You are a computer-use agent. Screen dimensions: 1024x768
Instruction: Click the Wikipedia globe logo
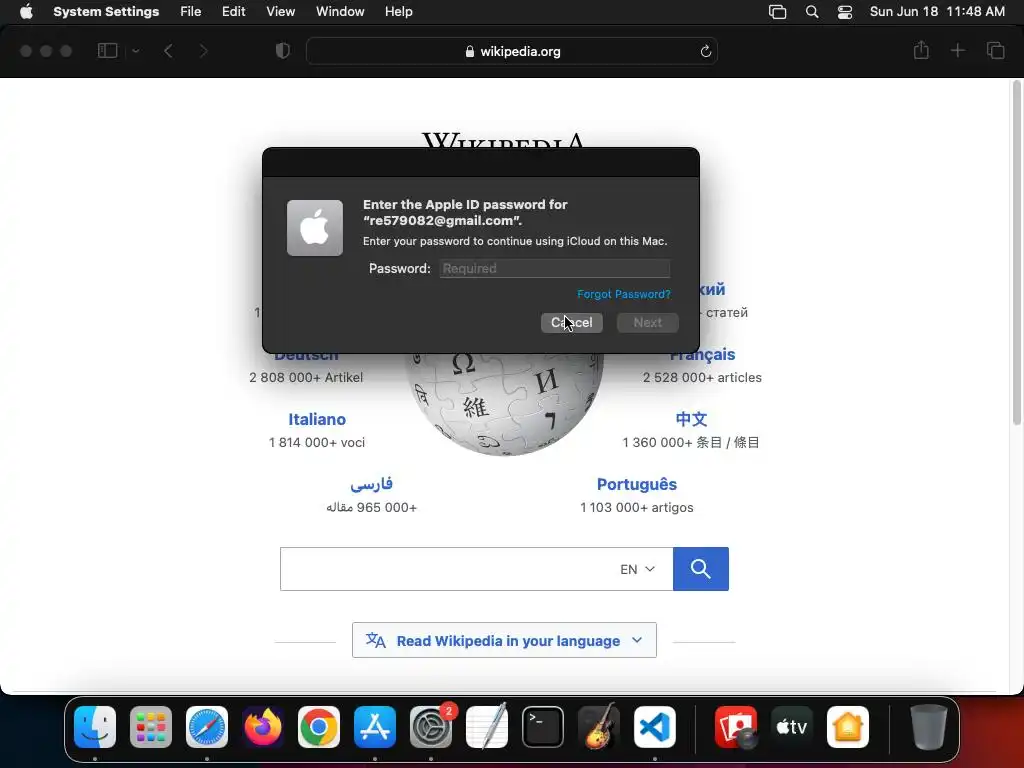504,404
